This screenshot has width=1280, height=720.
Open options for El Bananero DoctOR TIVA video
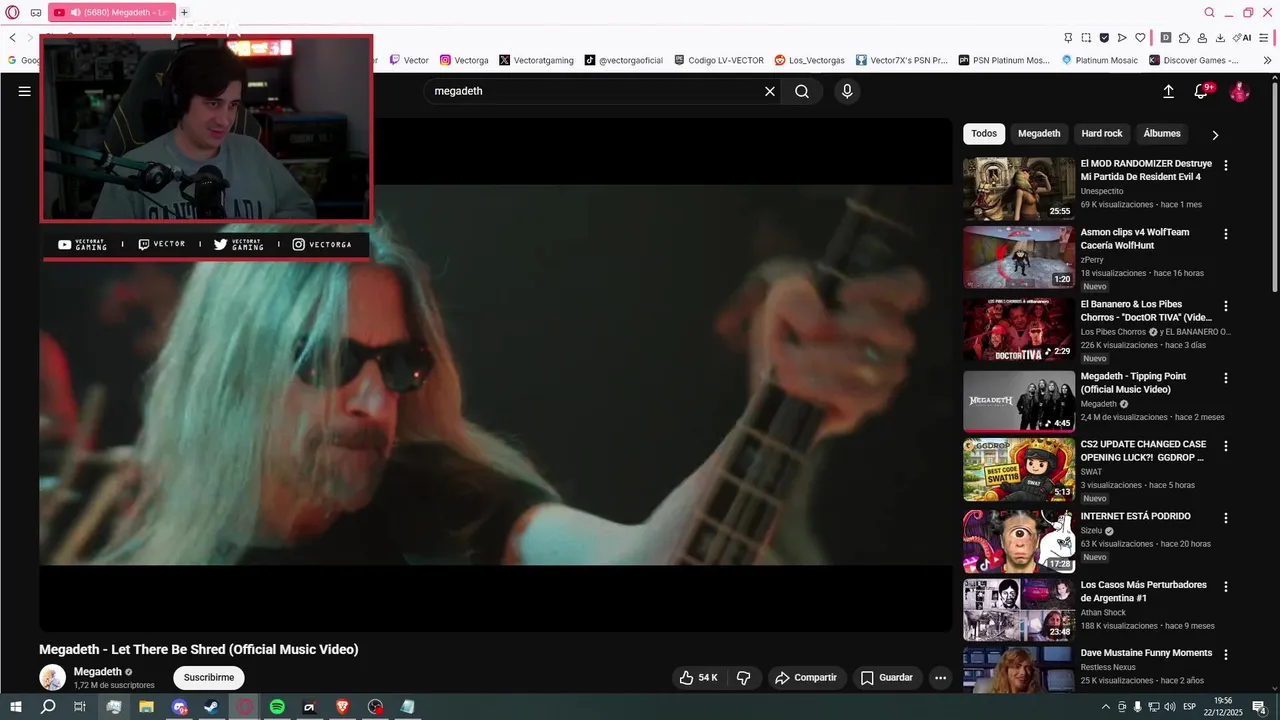1226,306
